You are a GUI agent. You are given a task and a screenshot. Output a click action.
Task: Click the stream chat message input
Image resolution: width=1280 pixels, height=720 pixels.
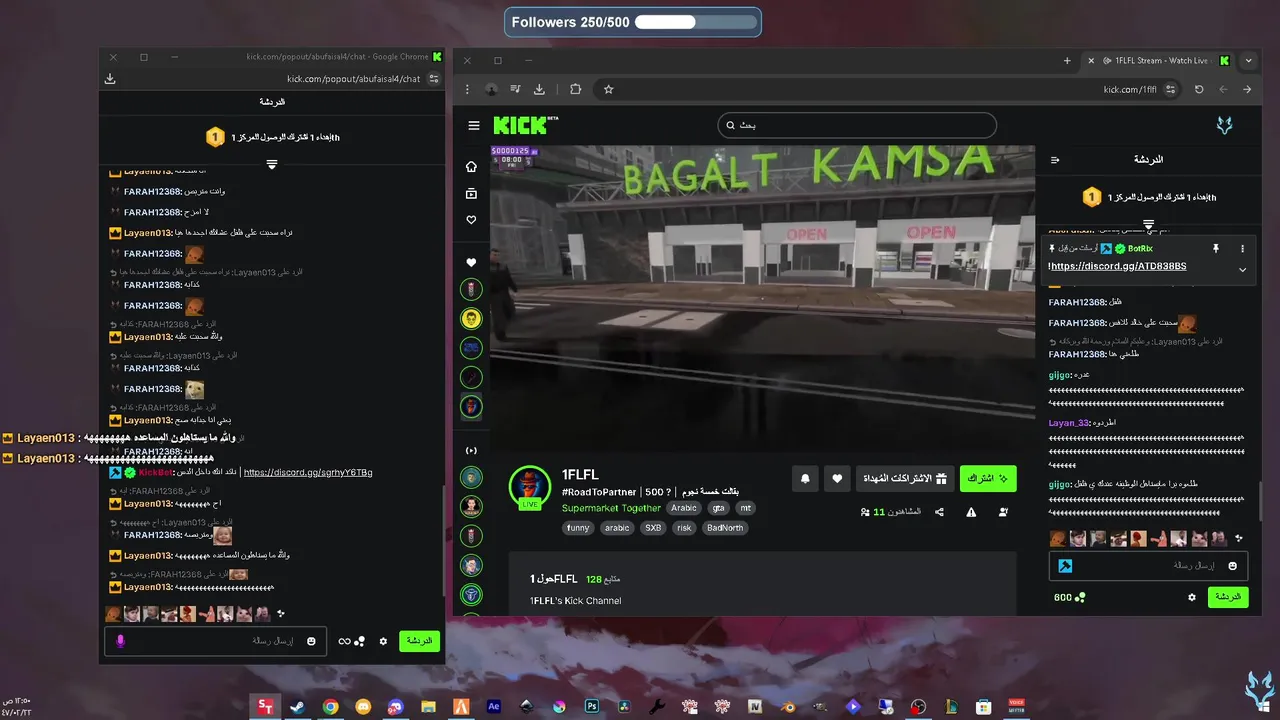pyautogui.click(x=1148, y=566)
